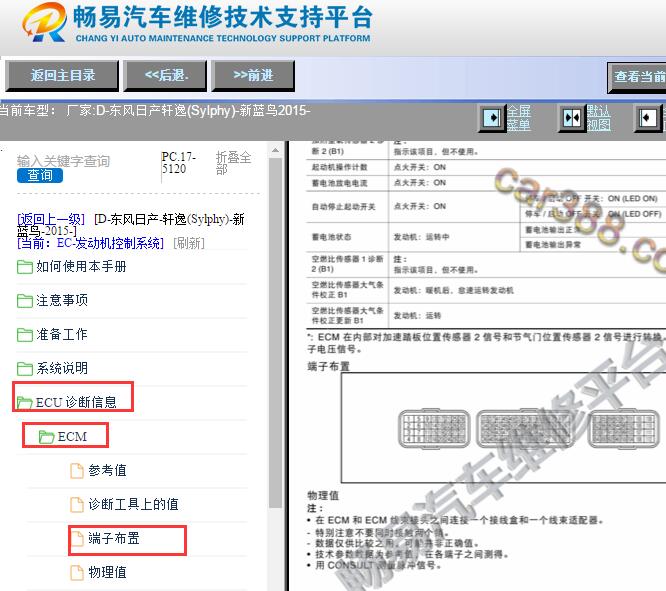
Task: Click the 端子布置 heading in document
Action: [328, 366]
